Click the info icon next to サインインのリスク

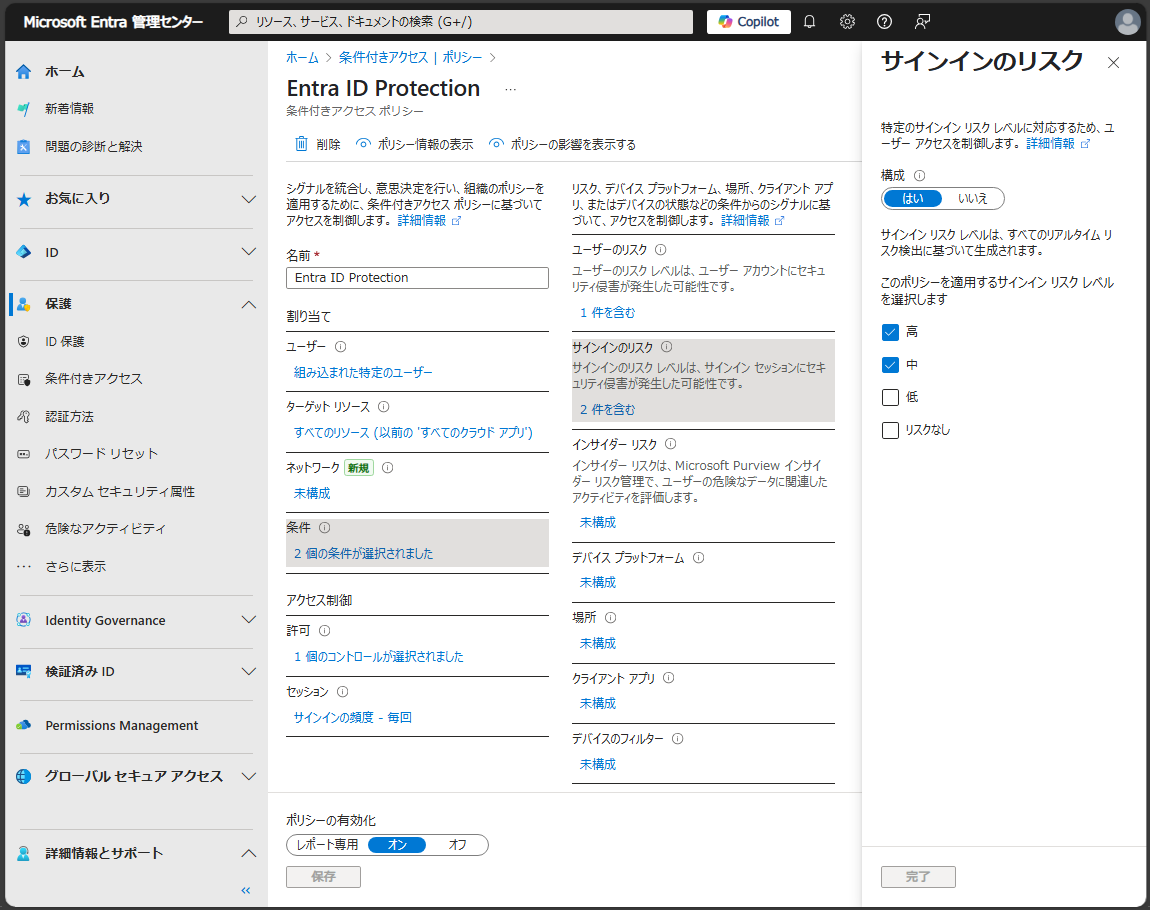pyautogui.click(x=666, y=347)
